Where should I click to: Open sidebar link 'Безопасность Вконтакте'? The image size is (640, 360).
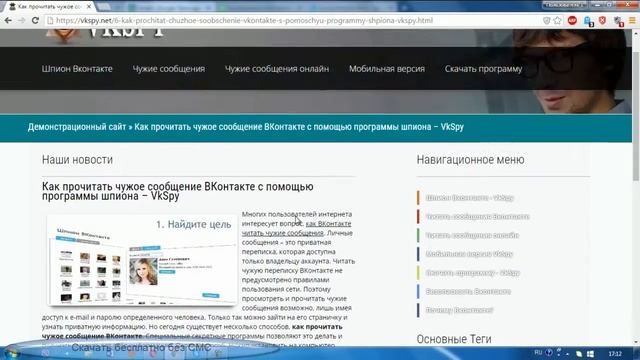(468, 291)
